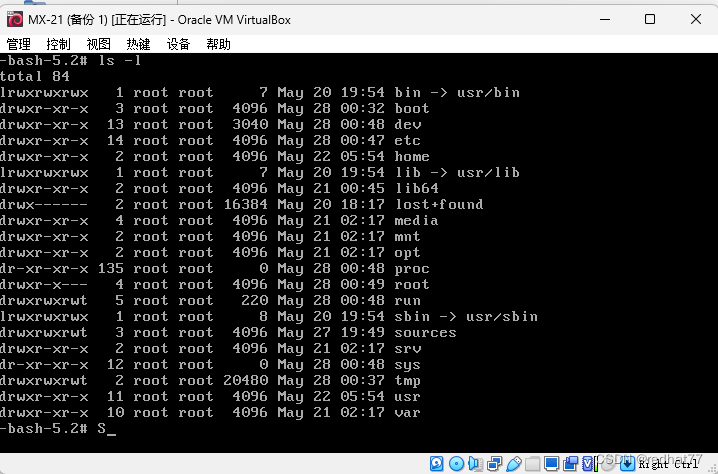Click the 'sys' directory name
Image resolution: width=718 pixels, height=474 pixels.
click(408, 365)
